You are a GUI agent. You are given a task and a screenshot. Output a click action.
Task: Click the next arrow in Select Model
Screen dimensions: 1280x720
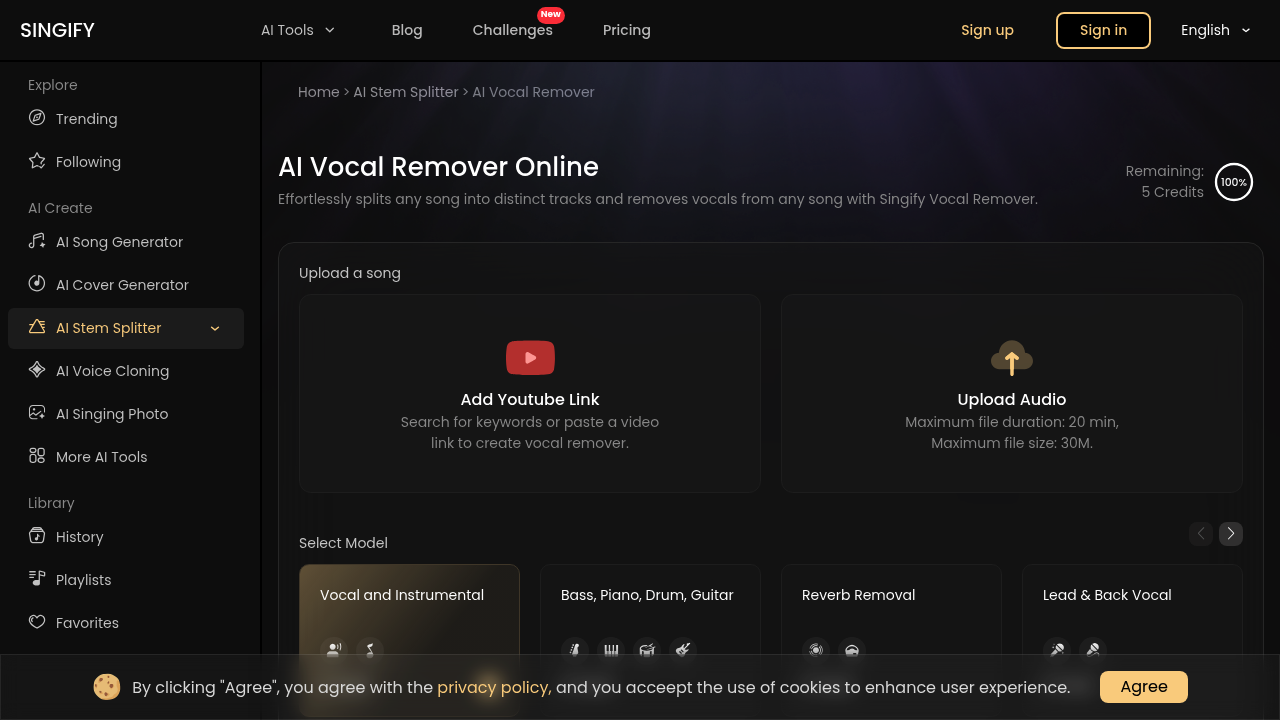(x=1231, y=533)
